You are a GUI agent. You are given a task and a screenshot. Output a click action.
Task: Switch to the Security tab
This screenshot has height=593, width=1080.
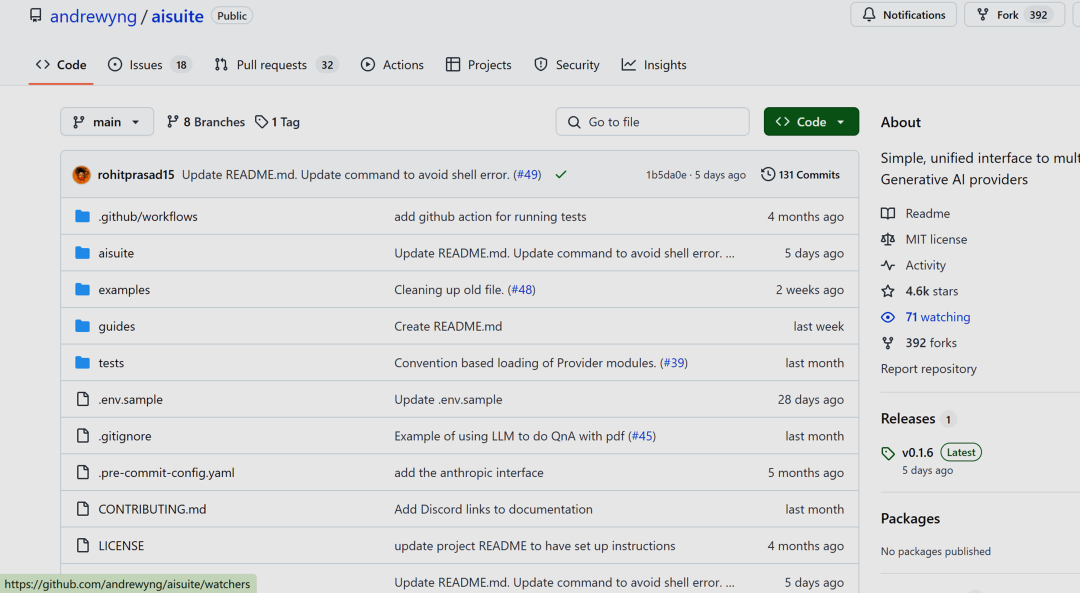click(x=567, y=65)
